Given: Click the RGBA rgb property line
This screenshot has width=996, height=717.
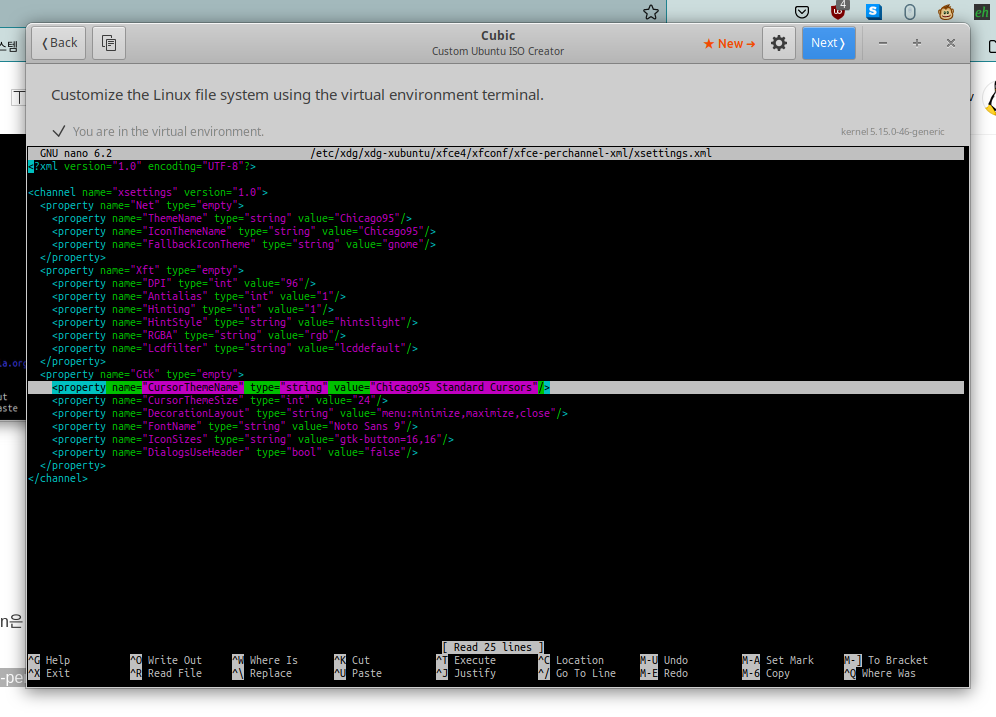Looking at the screenshot, I should click(199, 335).
